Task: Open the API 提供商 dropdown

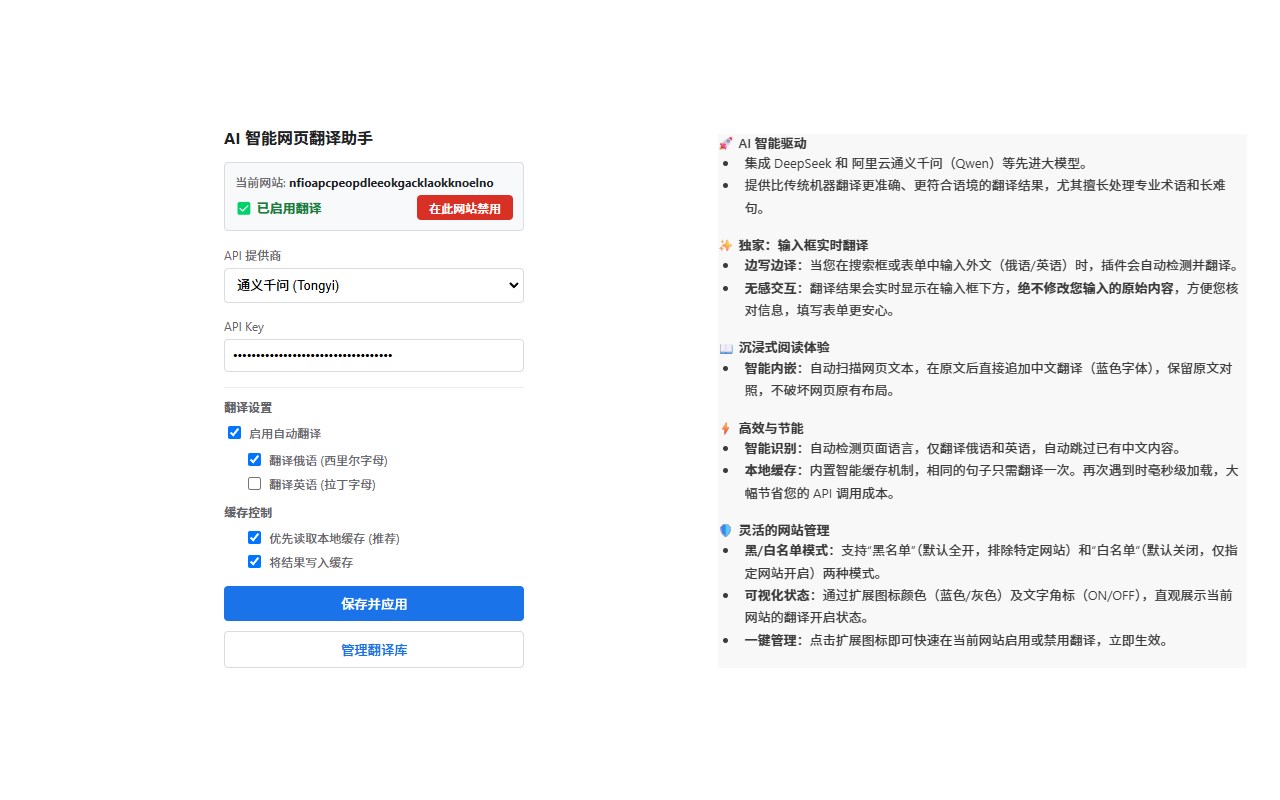Action: tap(374, 285)
